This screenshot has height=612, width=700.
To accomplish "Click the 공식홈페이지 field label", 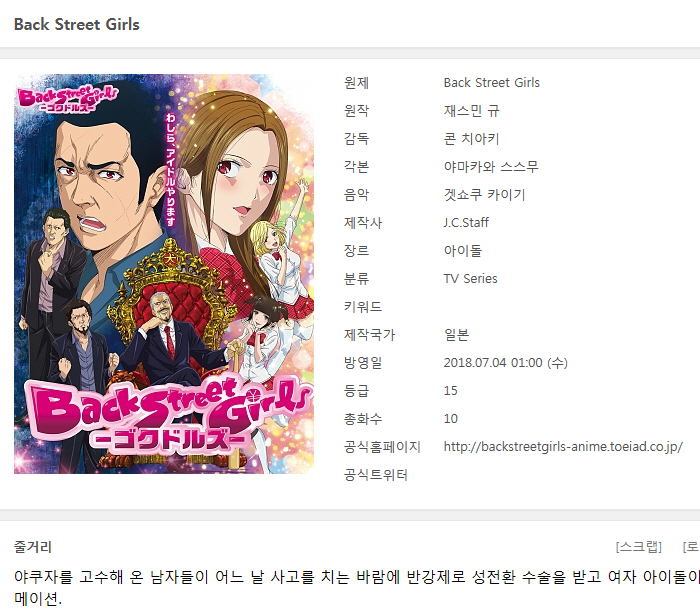I will [x=382, y=447].
